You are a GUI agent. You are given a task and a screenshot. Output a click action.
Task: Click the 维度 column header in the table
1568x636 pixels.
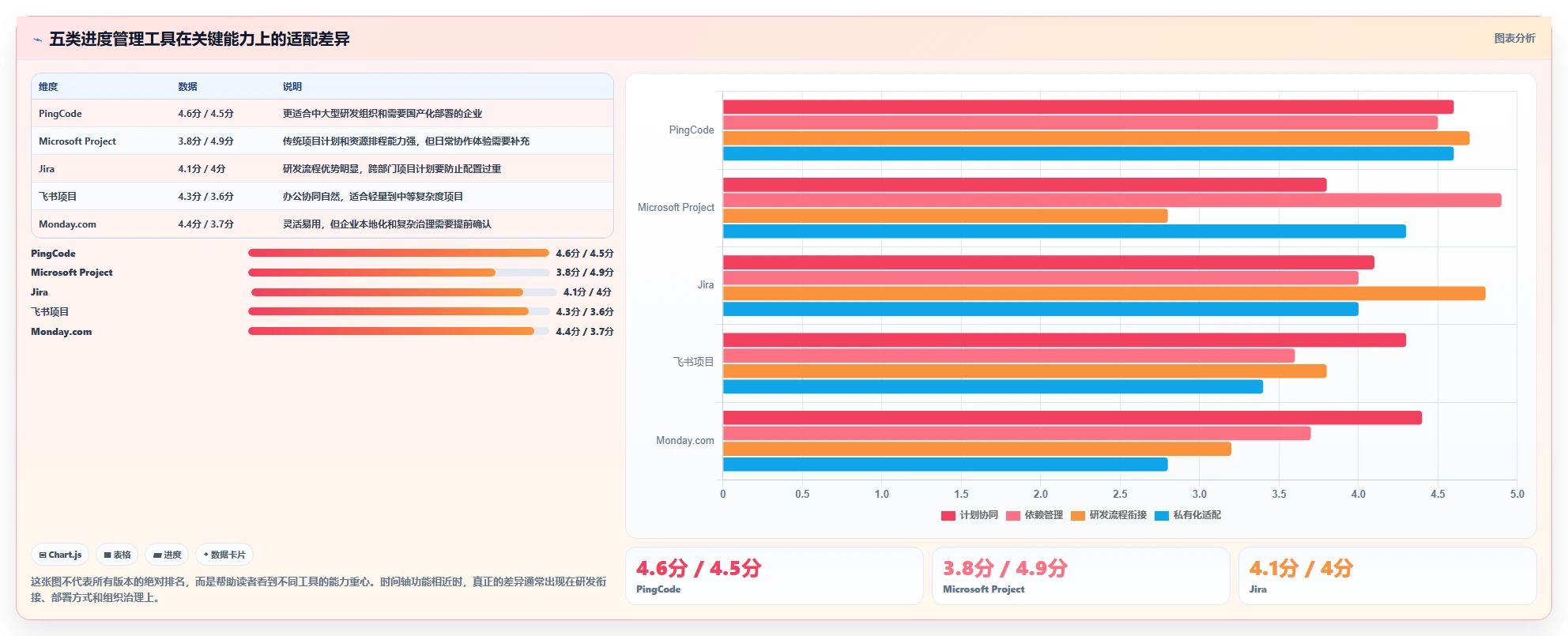(48, 86)
